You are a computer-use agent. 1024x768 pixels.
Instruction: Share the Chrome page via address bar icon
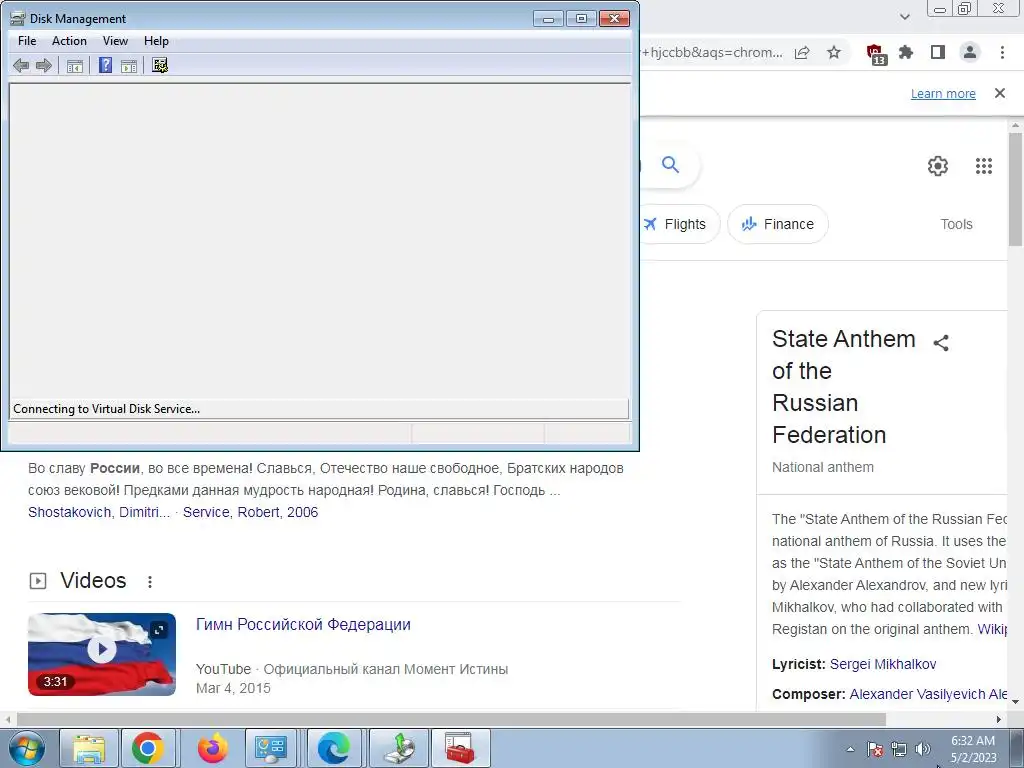point(803,53)
